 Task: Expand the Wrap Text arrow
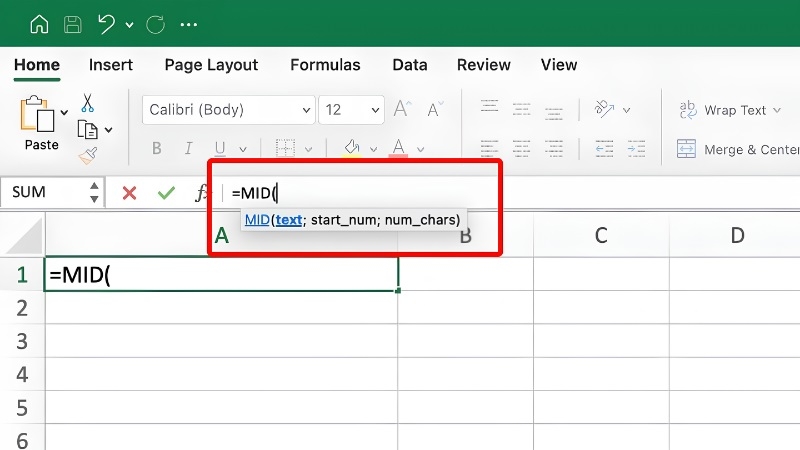777,110
